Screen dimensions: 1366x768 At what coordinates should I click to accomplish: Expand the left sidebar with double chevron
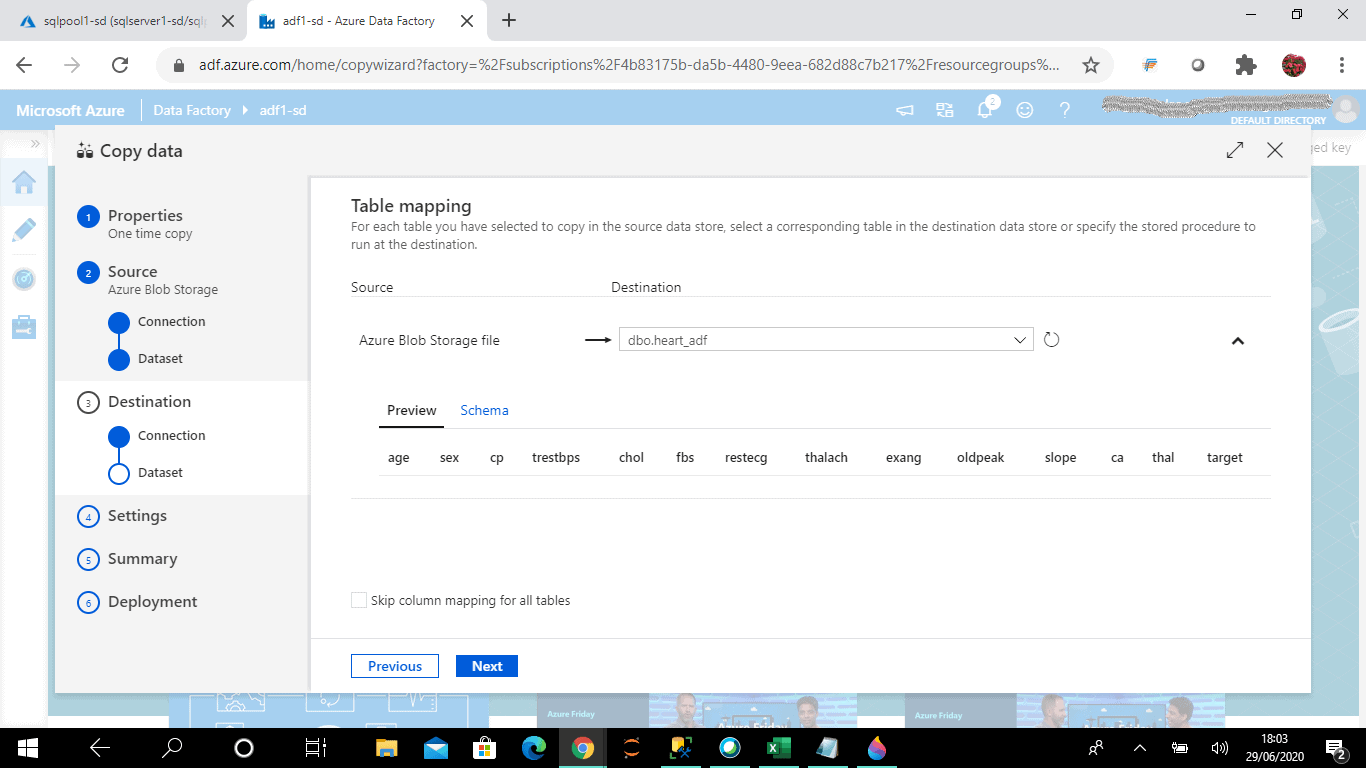point(36,144)
